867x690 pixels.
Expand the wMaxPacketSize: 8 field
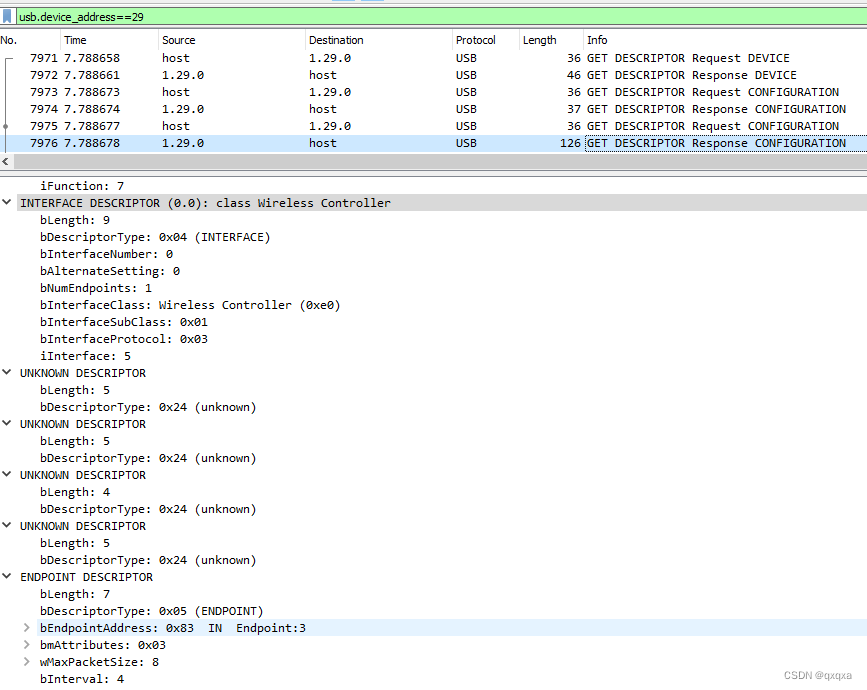27,662
